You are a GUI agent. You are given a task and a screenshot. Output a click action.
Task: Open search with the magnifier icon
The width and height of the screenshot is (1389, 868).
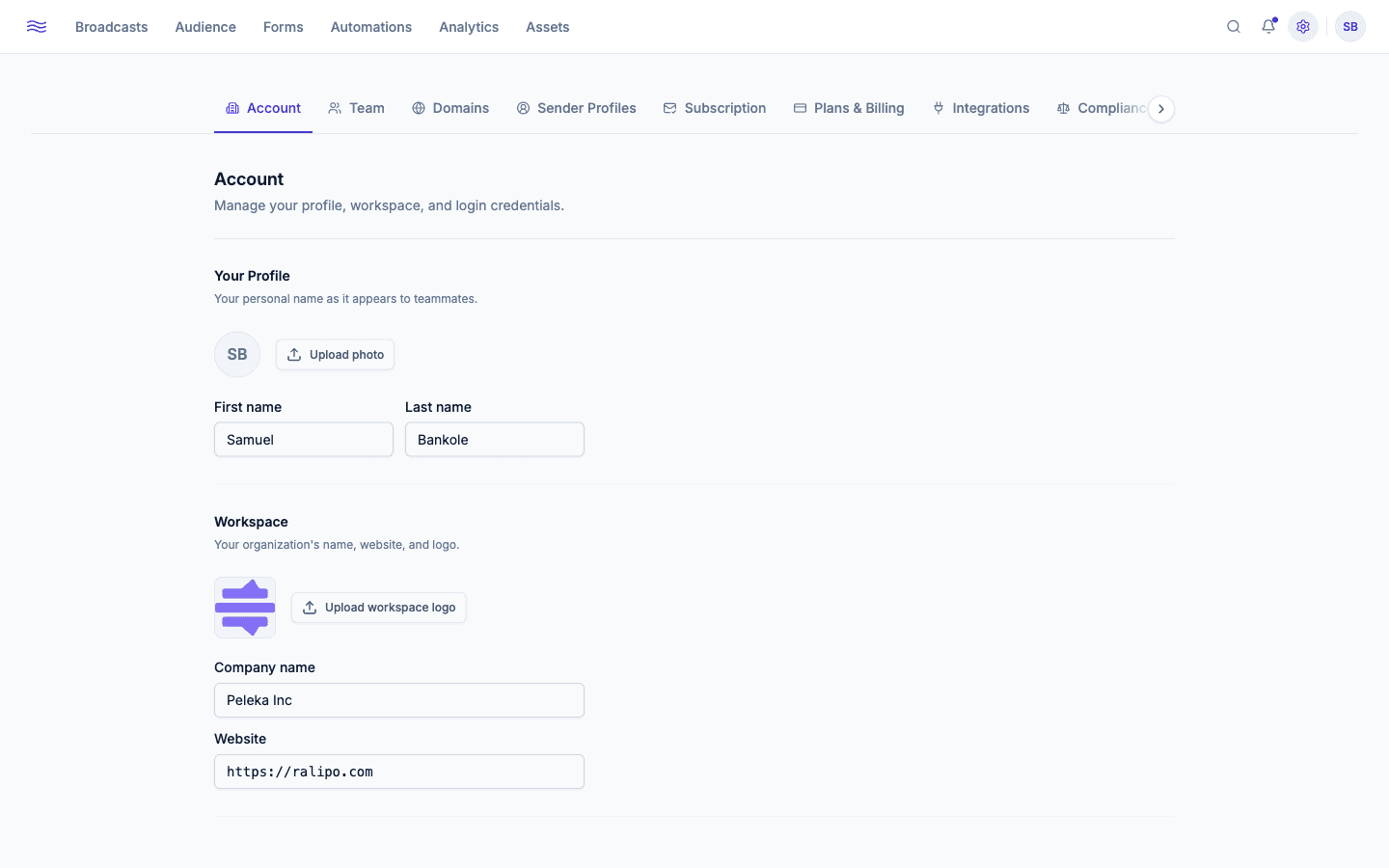[1234, 27]
